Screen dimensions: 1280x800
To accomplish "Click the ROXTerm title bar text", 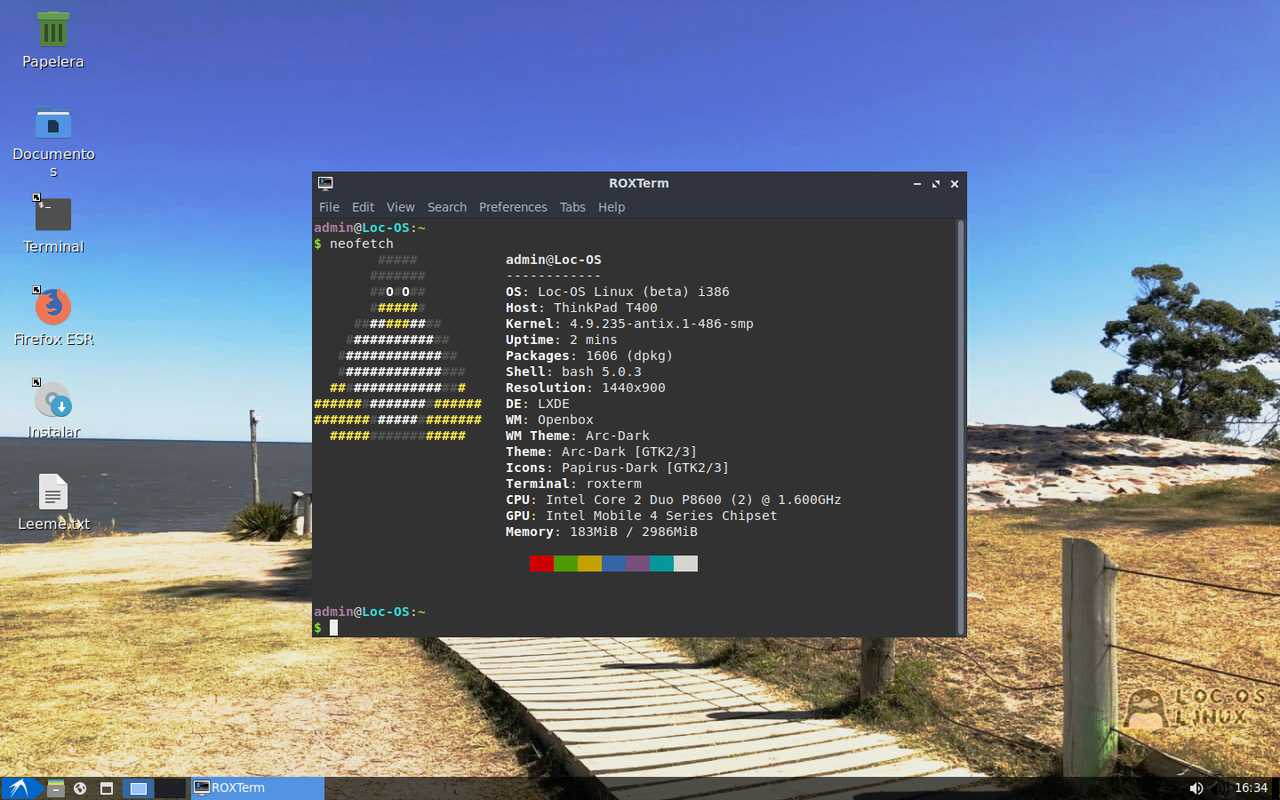I will click(638, 183).
